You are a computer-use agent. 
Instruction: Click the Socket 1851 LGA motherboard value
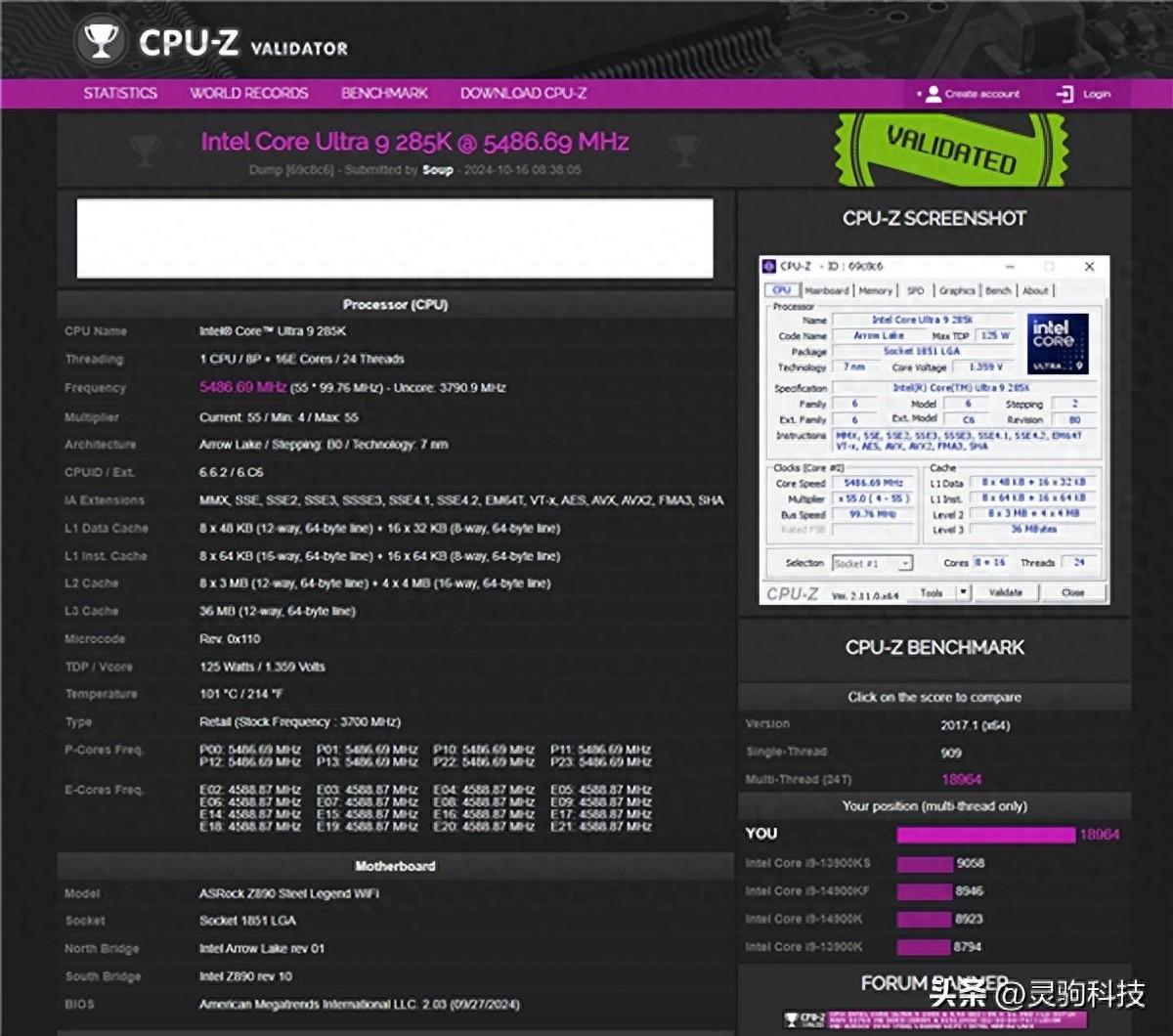pyautogui.click(x=247, y=921)
